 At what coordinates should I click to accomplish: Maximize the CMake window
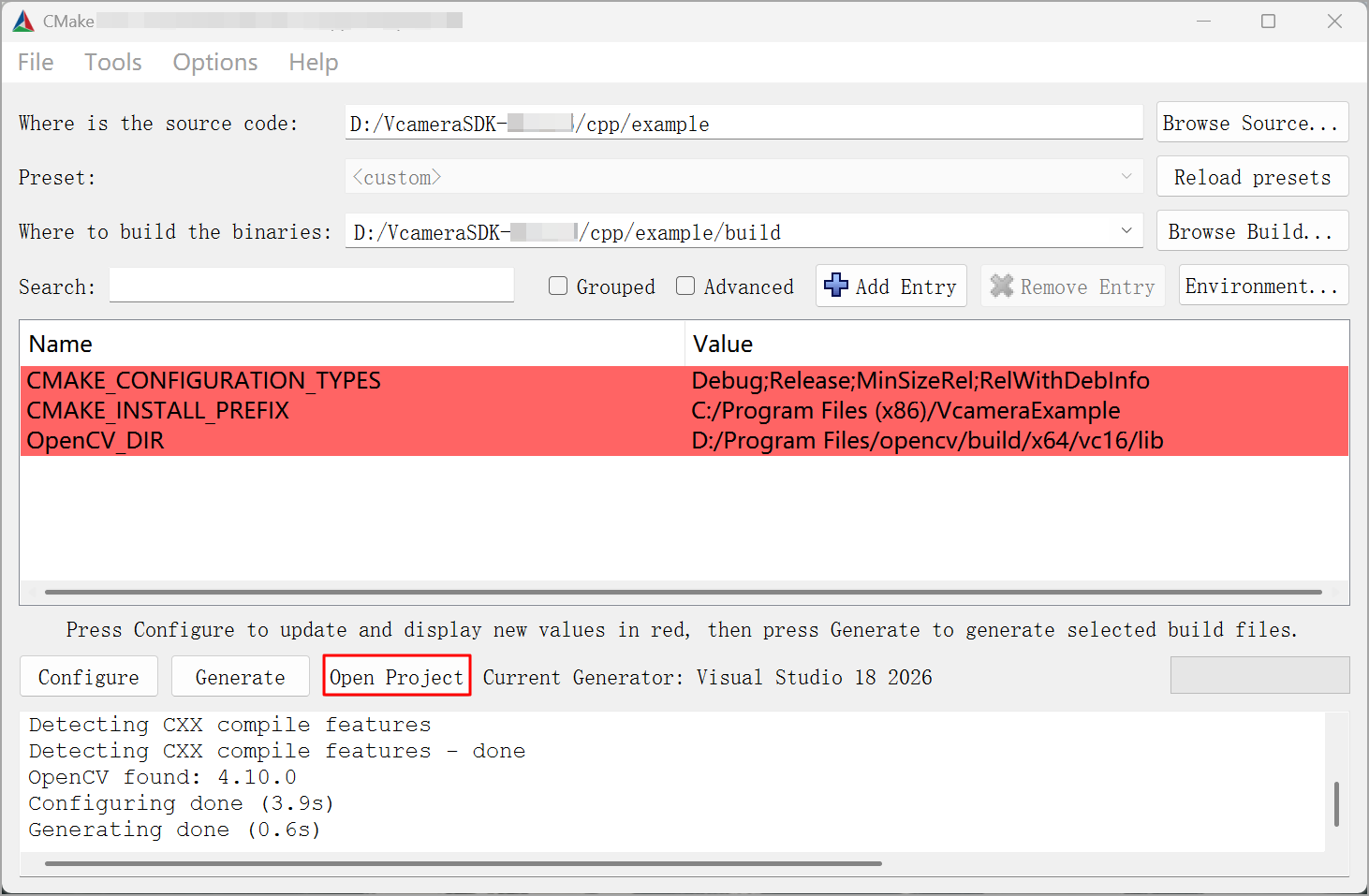pos(1269,21)
